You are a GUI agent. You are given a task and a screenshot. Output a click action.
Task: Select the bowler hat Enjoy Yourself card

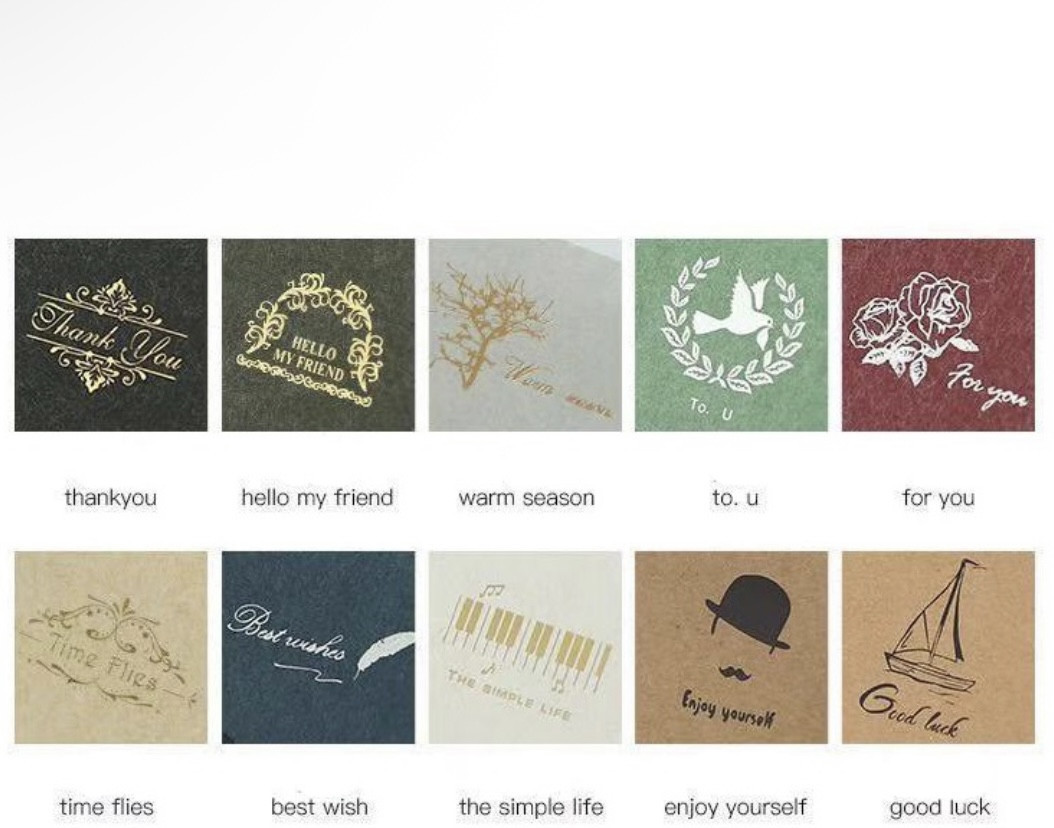pos(731,648)
